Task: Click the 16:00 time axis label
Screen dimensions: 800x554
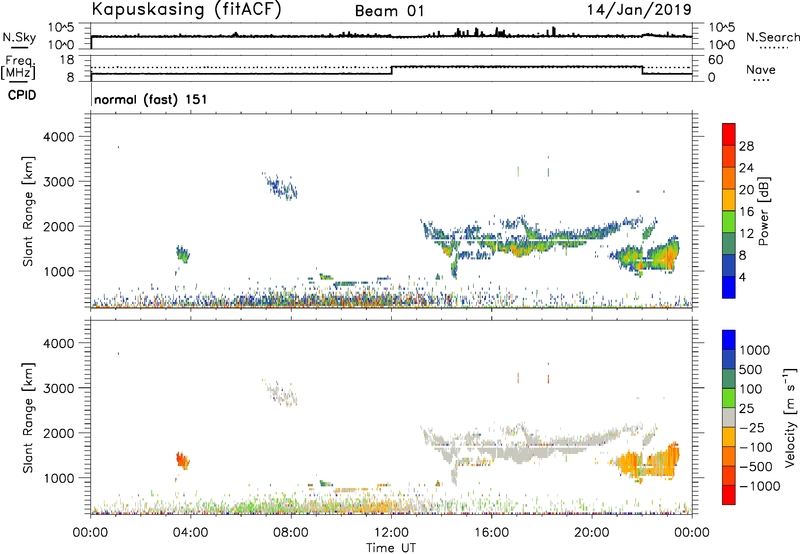Action: (x=491, y=533)
